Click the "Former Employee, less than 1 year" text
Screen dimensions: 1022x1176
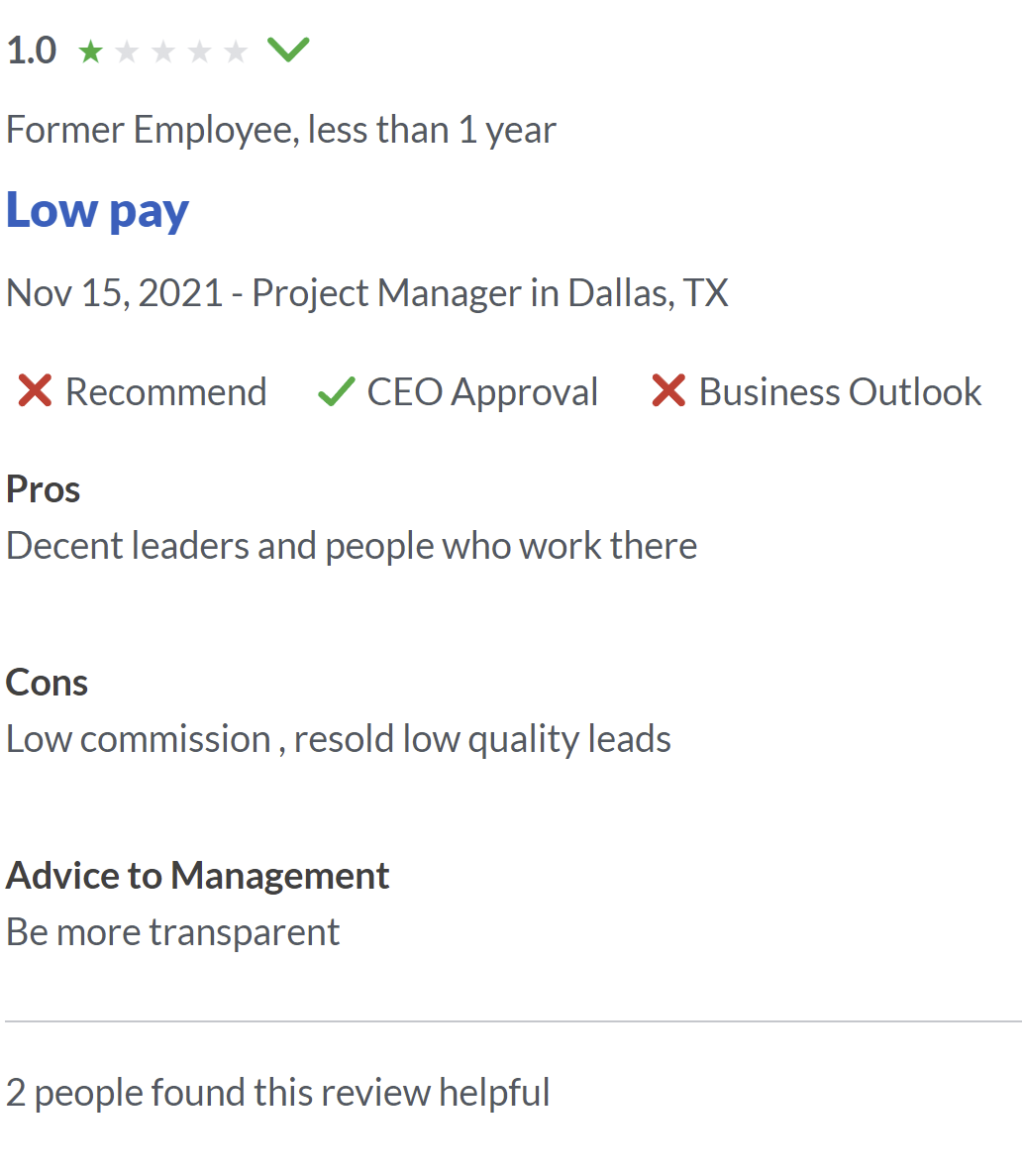[x=281, y=130]
